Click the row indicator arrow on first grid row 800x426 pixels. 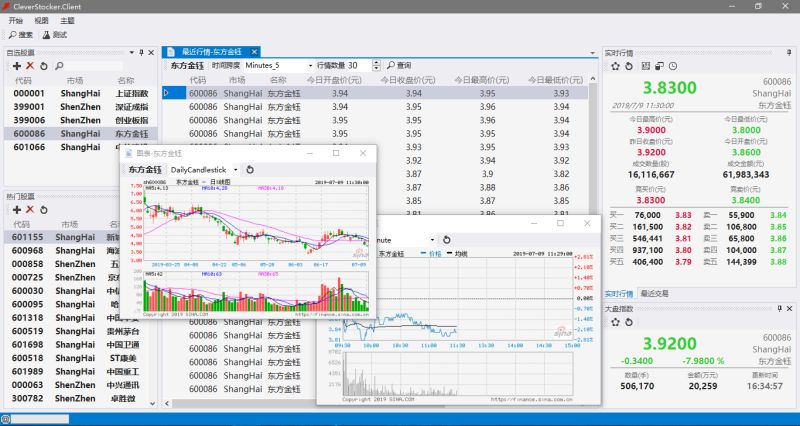(x=166, y=93)
